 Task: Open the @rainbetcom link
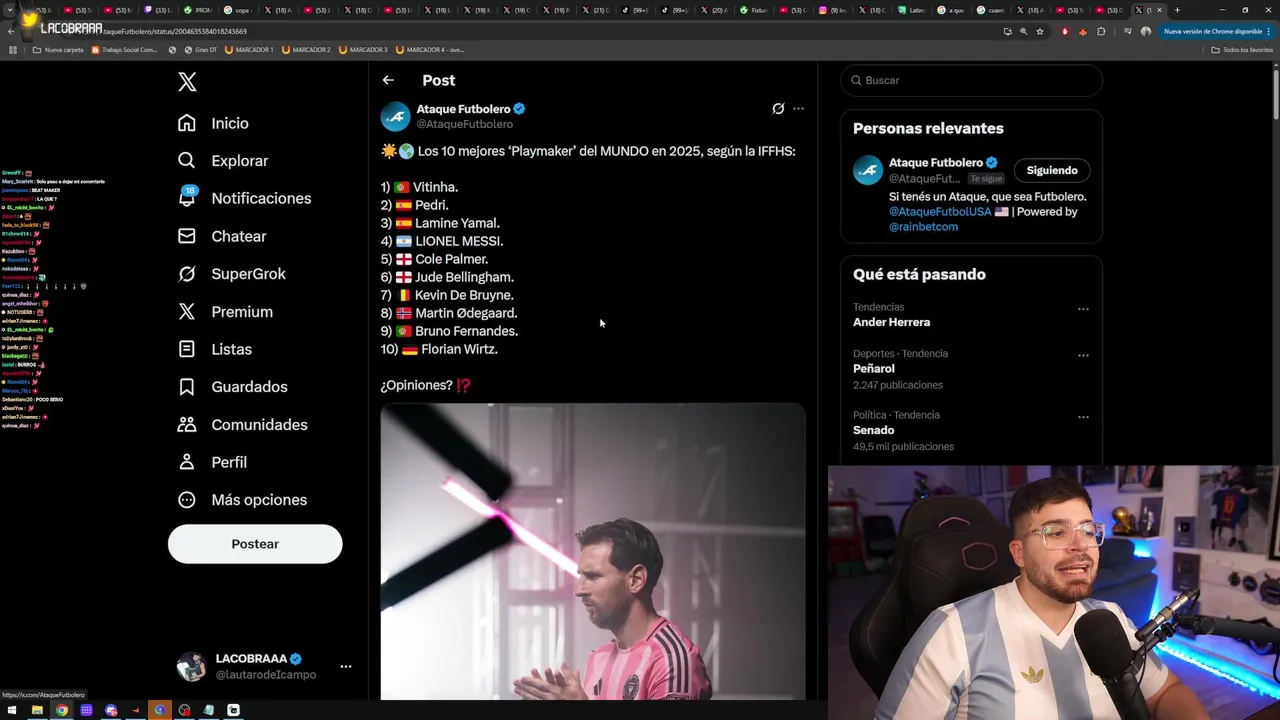point(923,227)
